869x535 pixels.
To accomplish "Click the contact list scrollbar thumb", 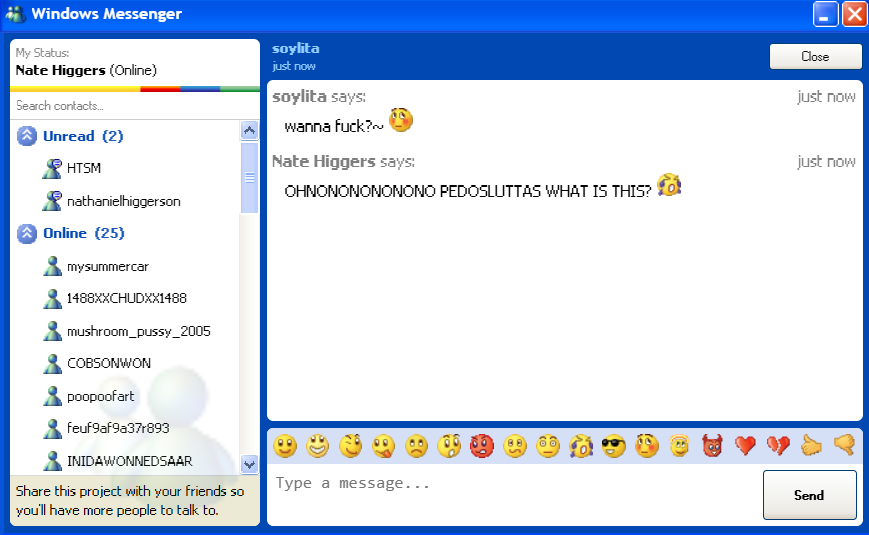I will pos(249,177).
